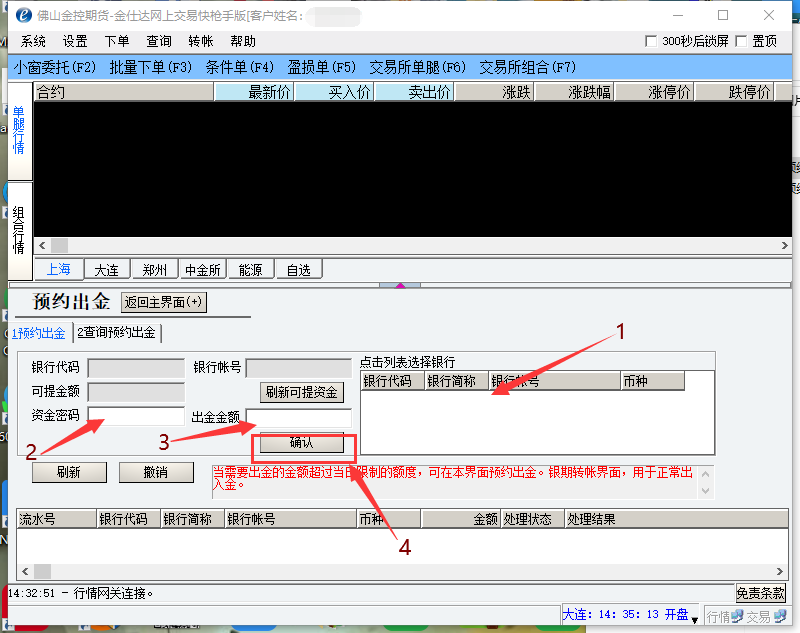The height and width of the screenshot is (633, 800).
Task: Click the 刷新 button
Action: pyautogui.click(x=69, y=472)
